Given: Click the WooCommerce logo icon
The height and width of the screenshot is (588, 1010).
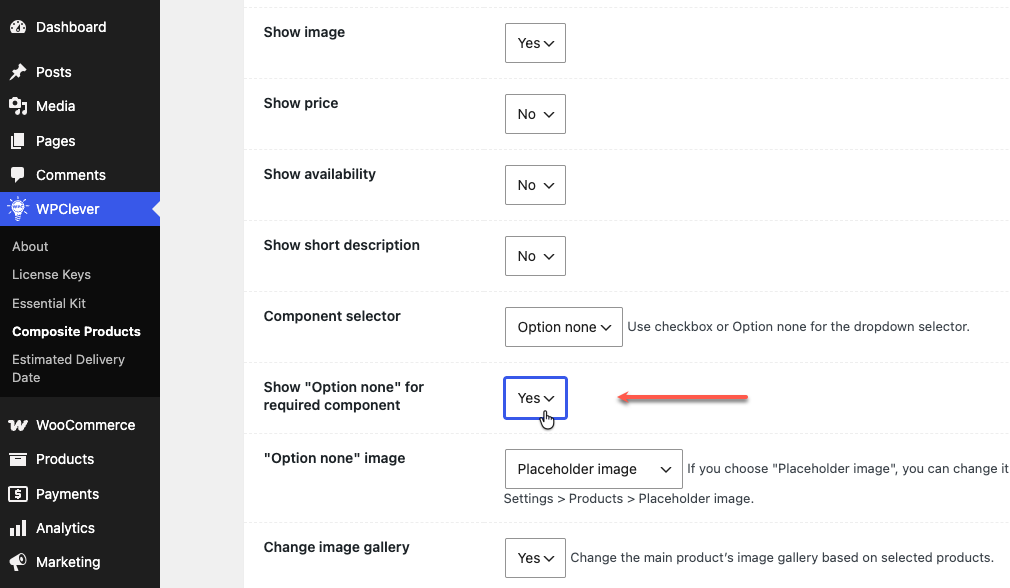Looking at the screenshot, I should click(x=18, y=425).
